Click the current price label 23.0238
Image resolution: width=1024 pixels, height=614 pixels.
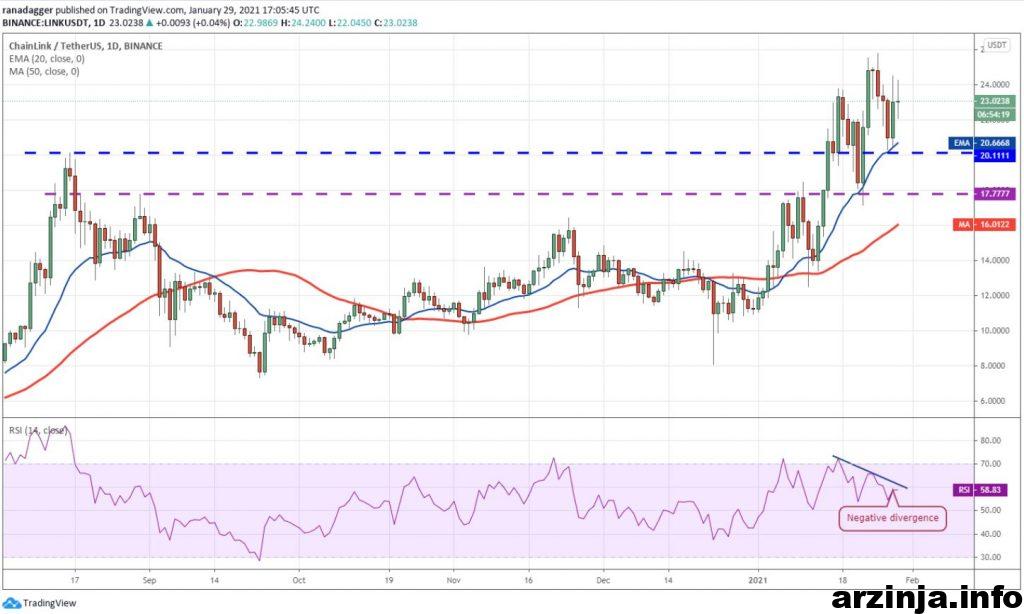[995, 101]
